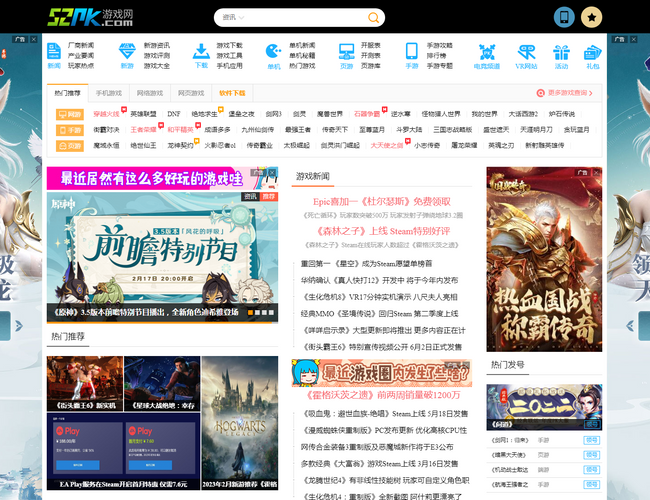Screen dimensions: 650x500
Task: Click the 手游 mobile games icon
Action: (411, 54)
